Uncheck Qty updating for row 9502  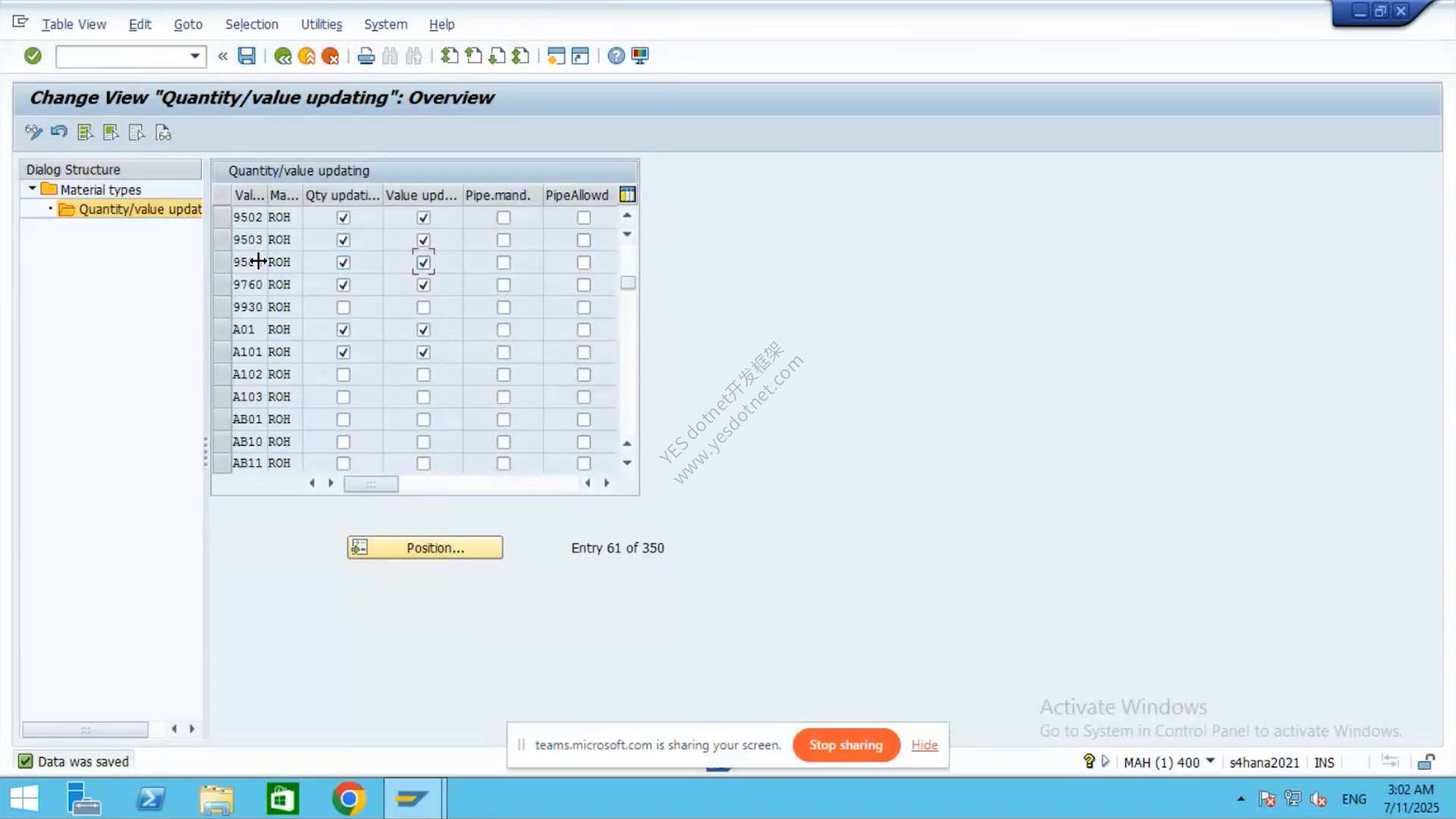point(344,218)
